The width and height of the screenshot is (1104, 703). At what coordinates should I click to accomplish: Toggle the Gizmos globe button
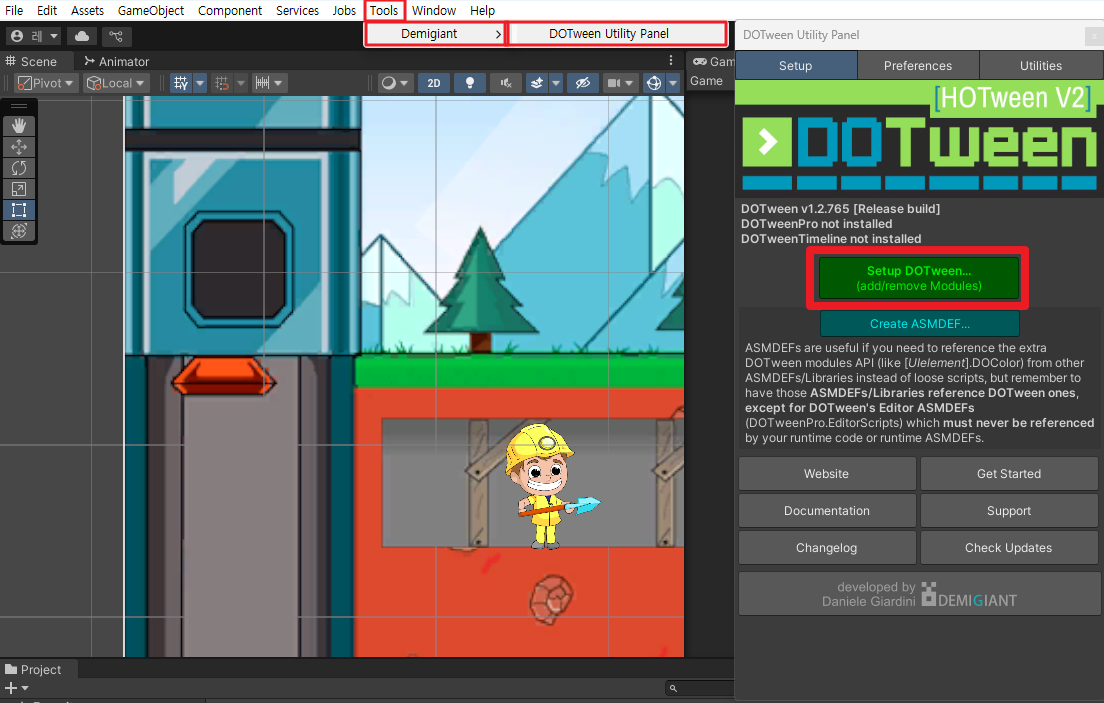point(654,83)
